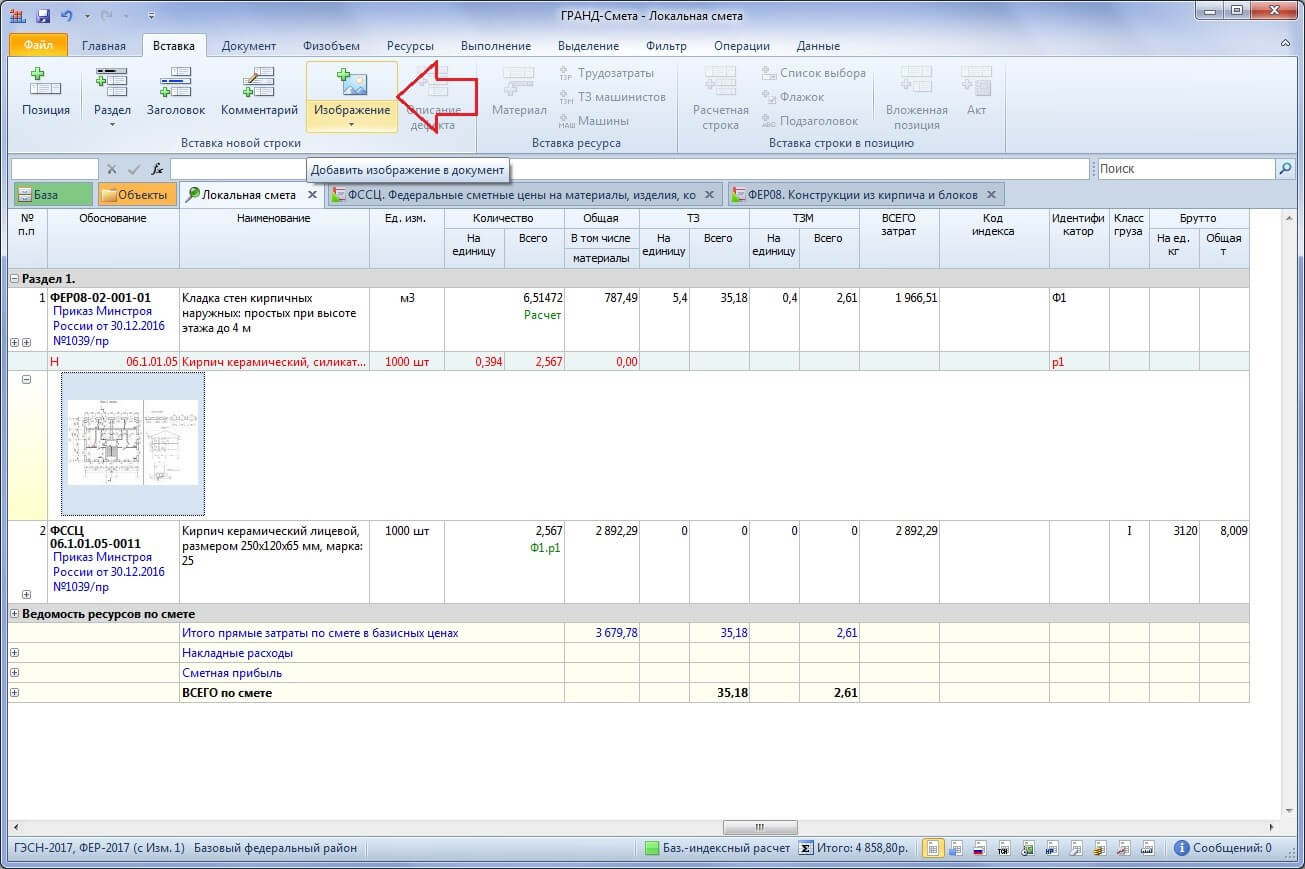
Task: Open the Сообщений: 0 info panel
Action: pyautogui.click(x=1223, y=848)
